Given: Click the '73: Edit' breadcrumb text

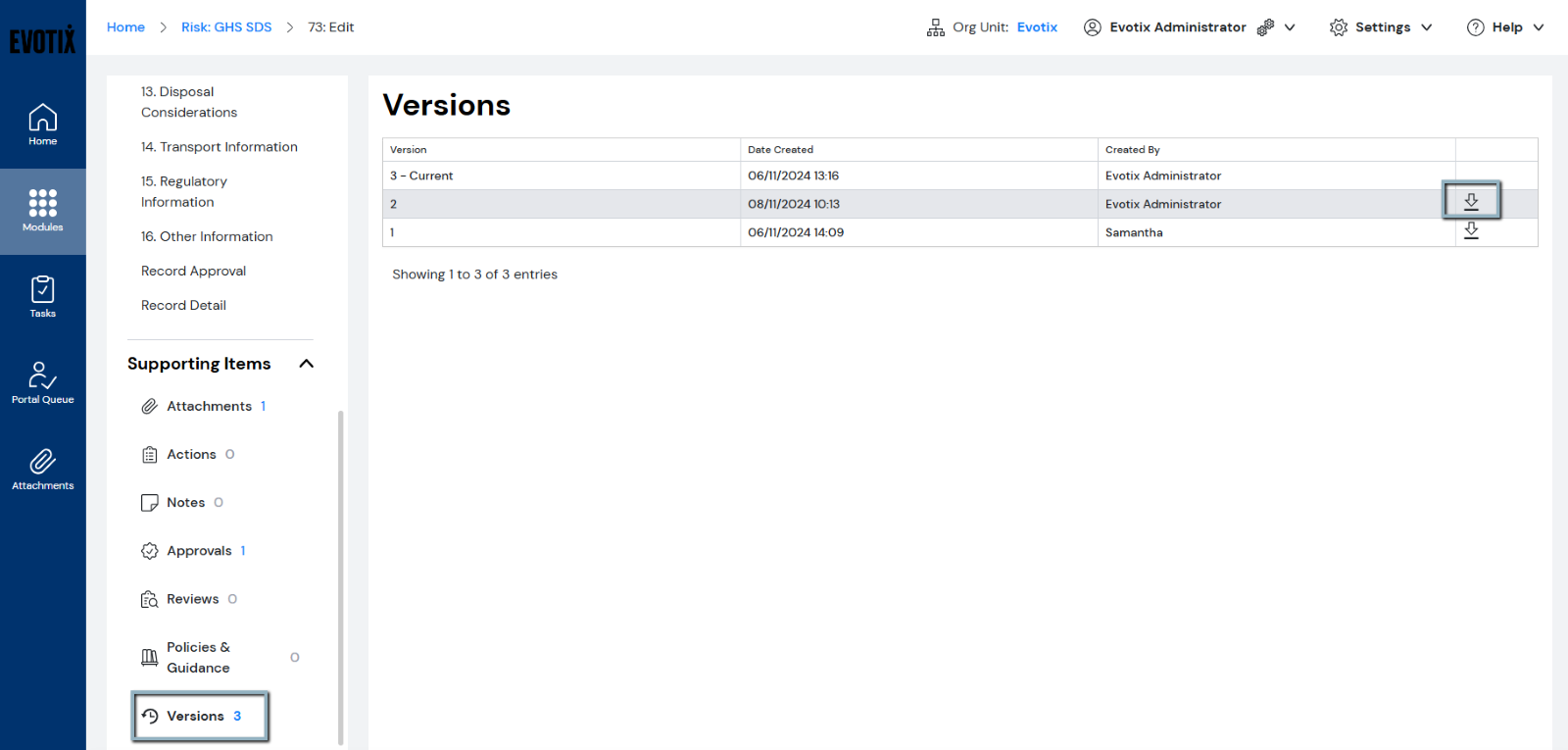Looking at the screenshot, I should point(330,27).
